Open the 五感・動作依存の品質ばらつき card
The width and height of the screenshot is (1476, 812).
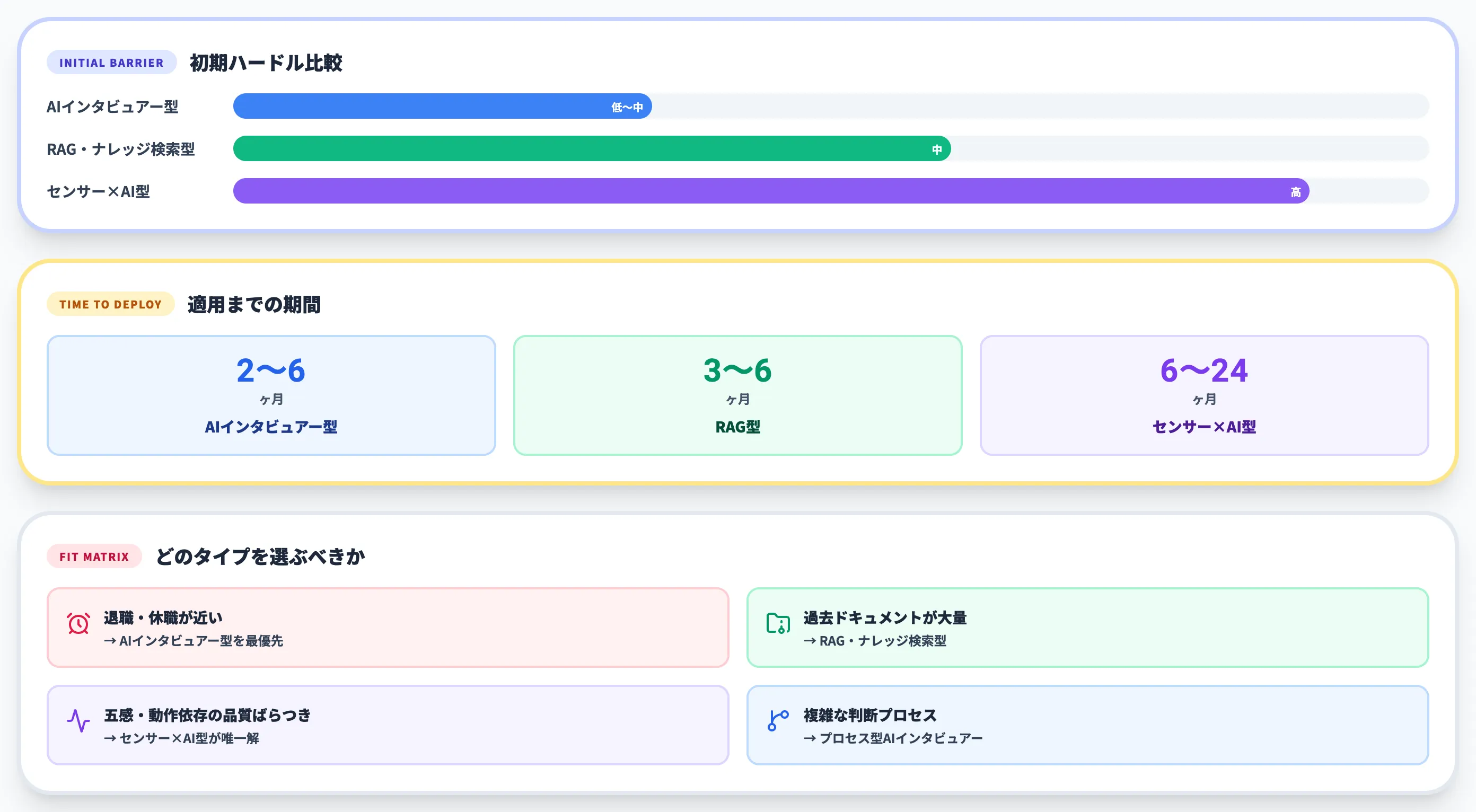coord(388,725)
